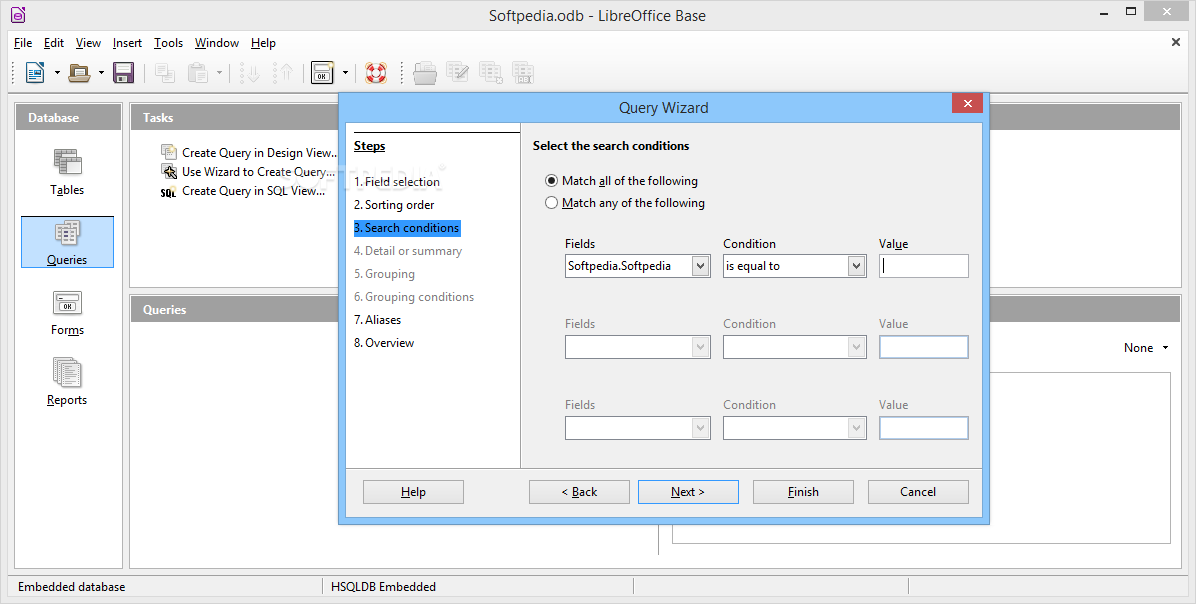This screenshot has width=1196, height=604.
Task: Select Reports in the Database pane
Action: [67, 383]
